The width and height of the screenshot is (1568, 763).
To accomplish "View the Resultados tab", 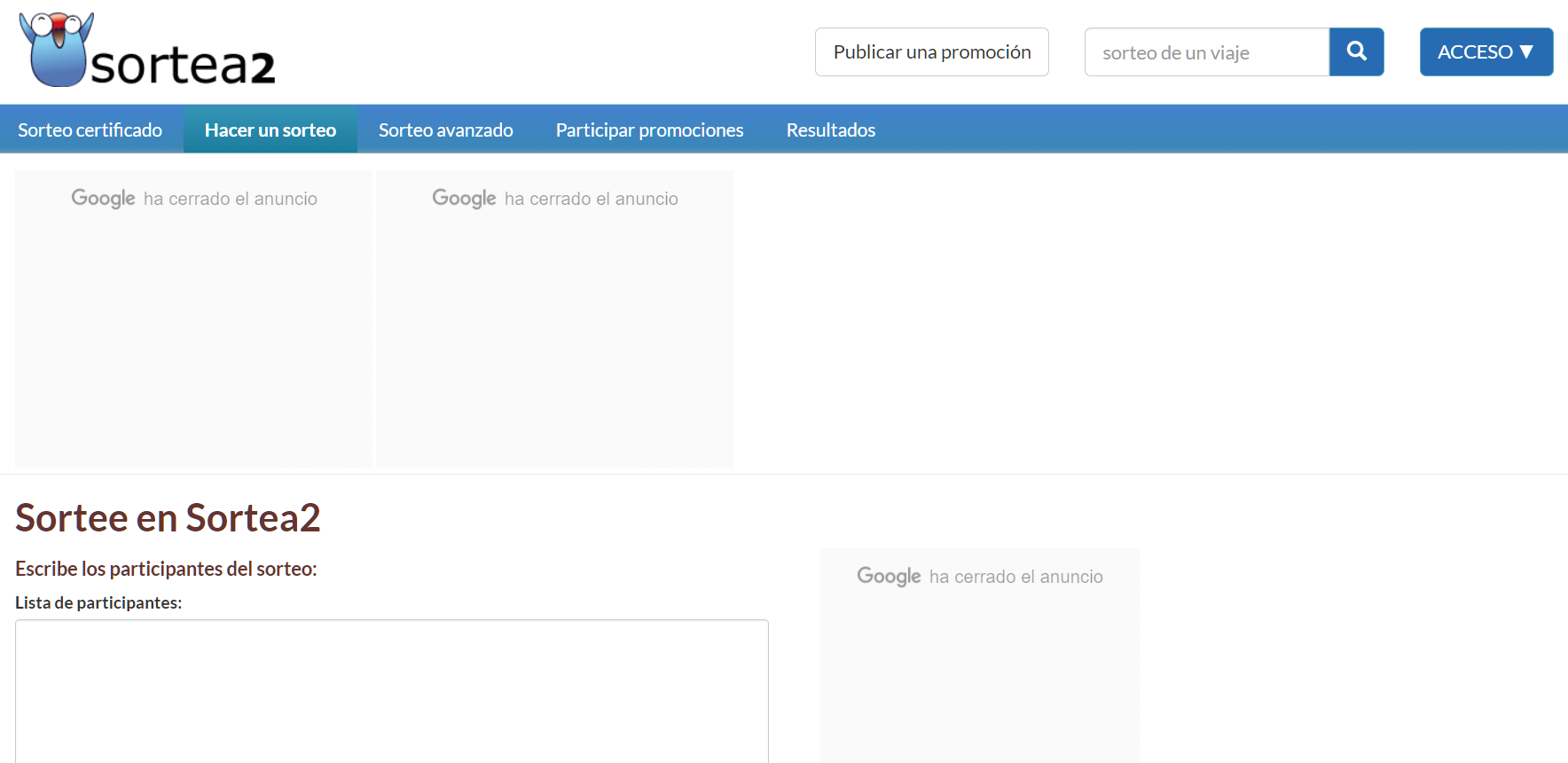I will (x=830, y=130).
